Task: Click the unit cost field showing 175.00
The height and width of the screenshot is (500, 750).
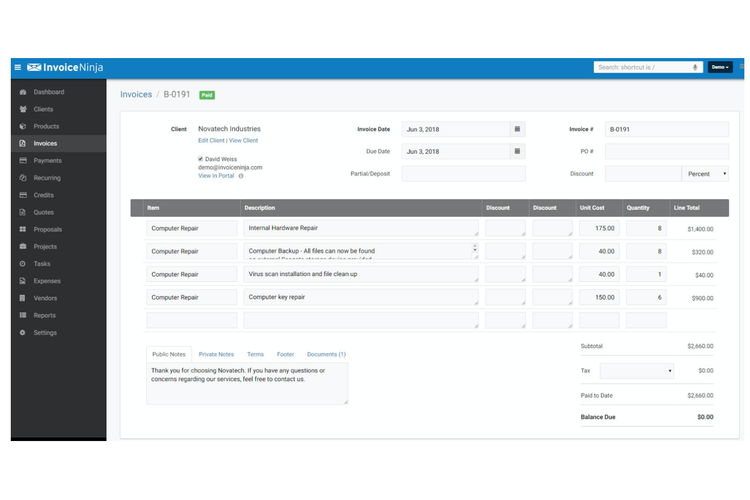Action: point(599,228)
